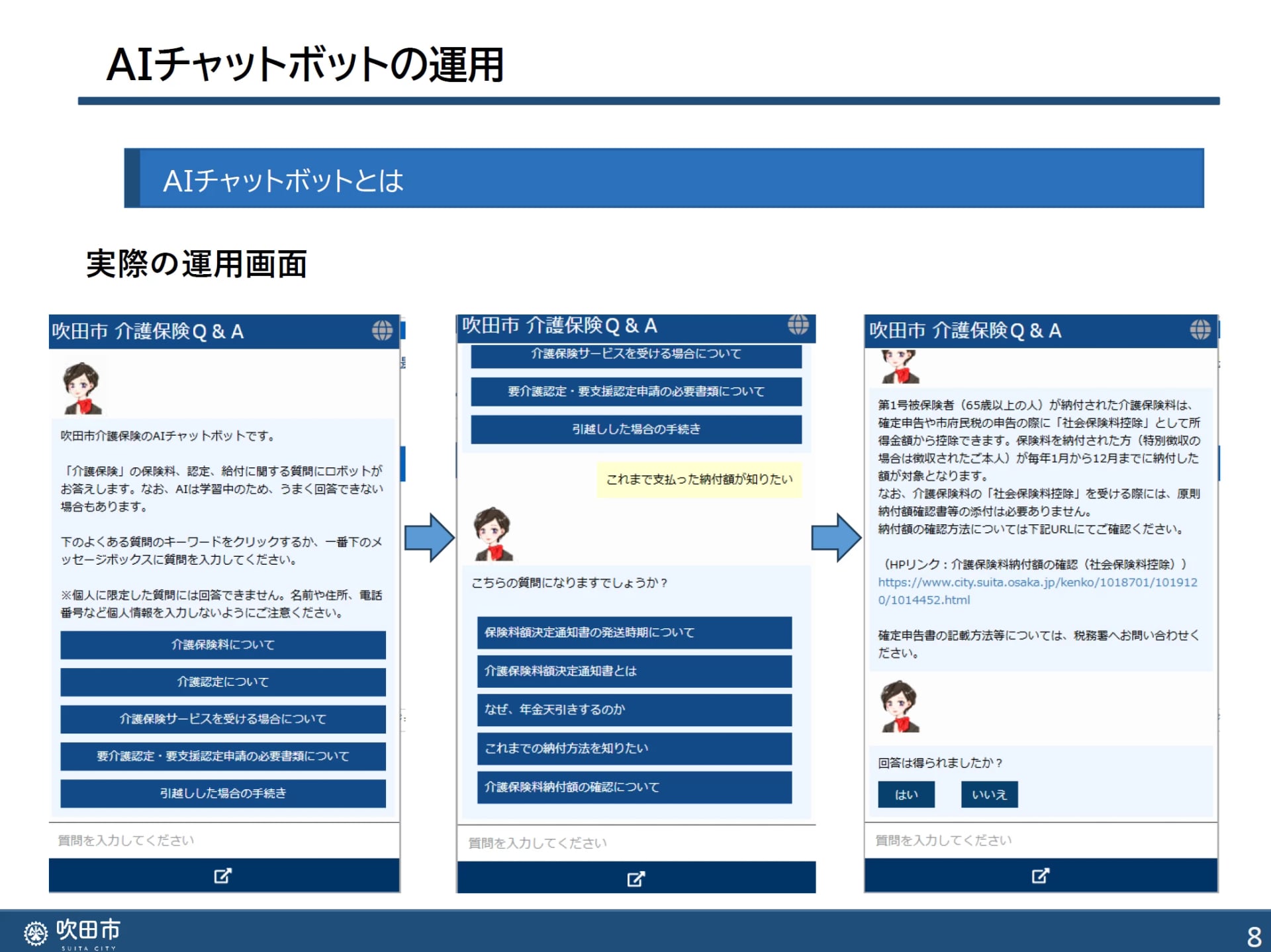This screenshot has height=952, width=1271.
Task: Click globe language icon in right chat panel
Action: pos(1200,329)
